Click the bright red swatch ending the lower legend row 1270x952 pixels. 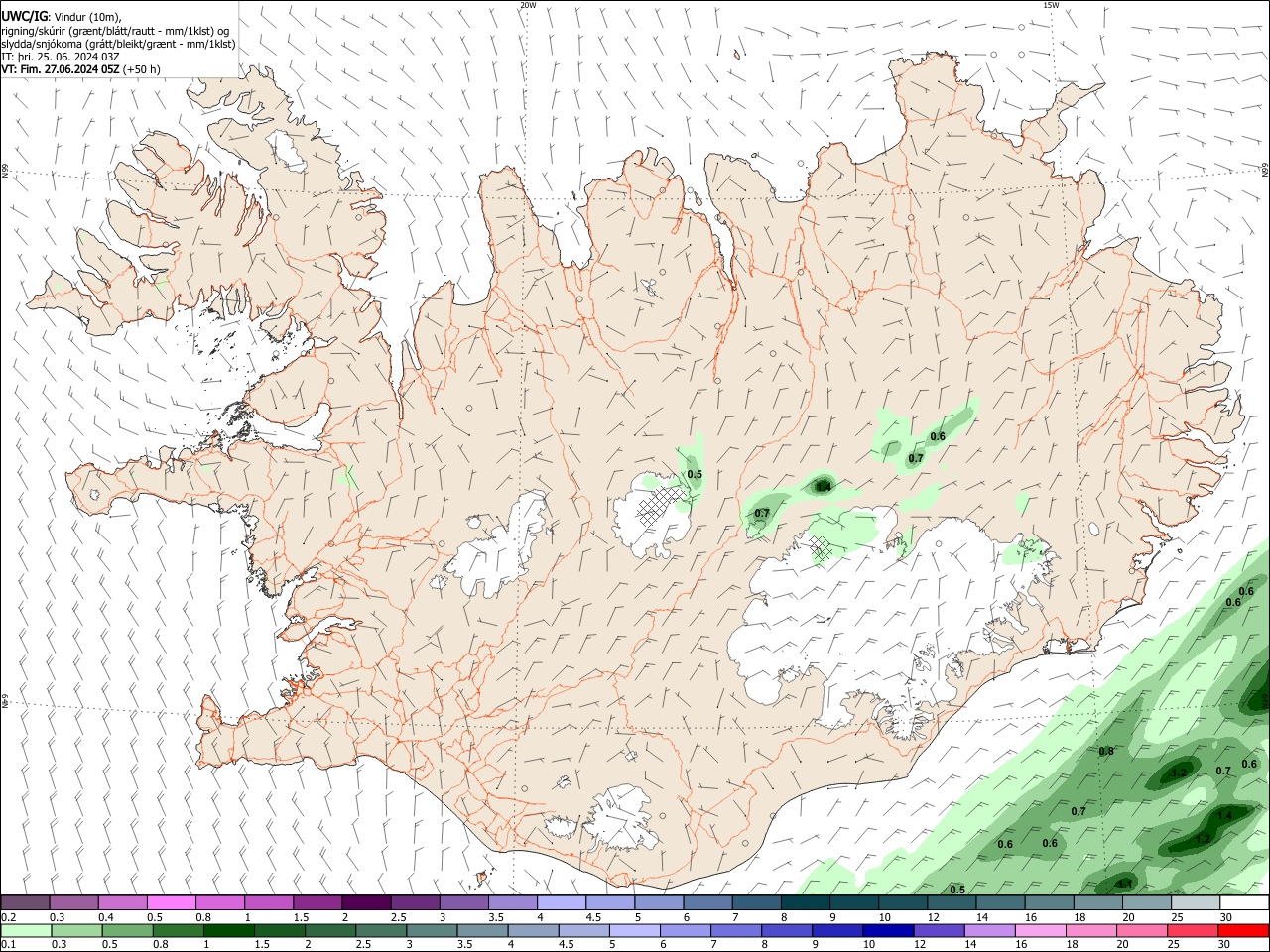coord(1244,930)
